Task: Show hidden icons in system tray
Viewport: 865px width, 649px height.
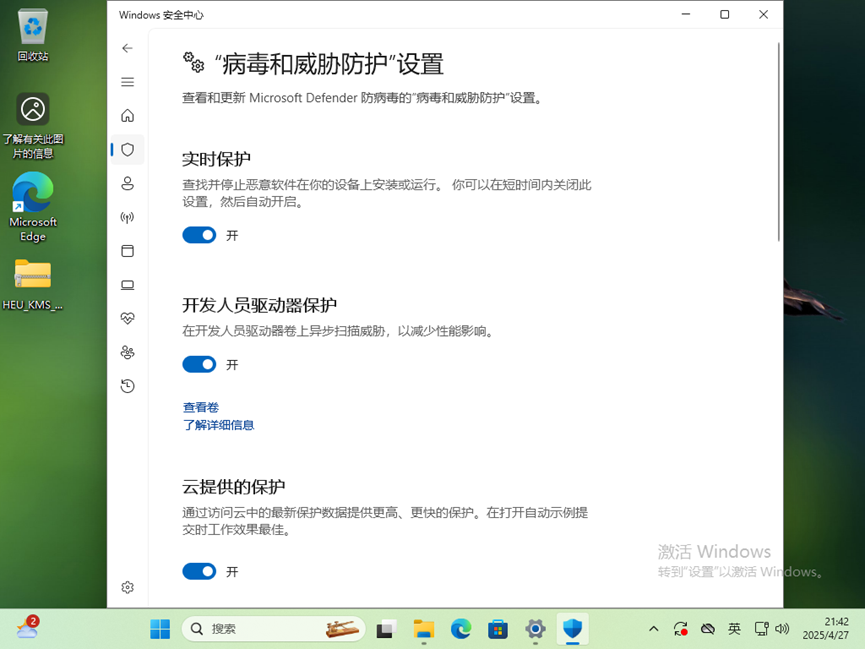Action: [x=654, y=629]
